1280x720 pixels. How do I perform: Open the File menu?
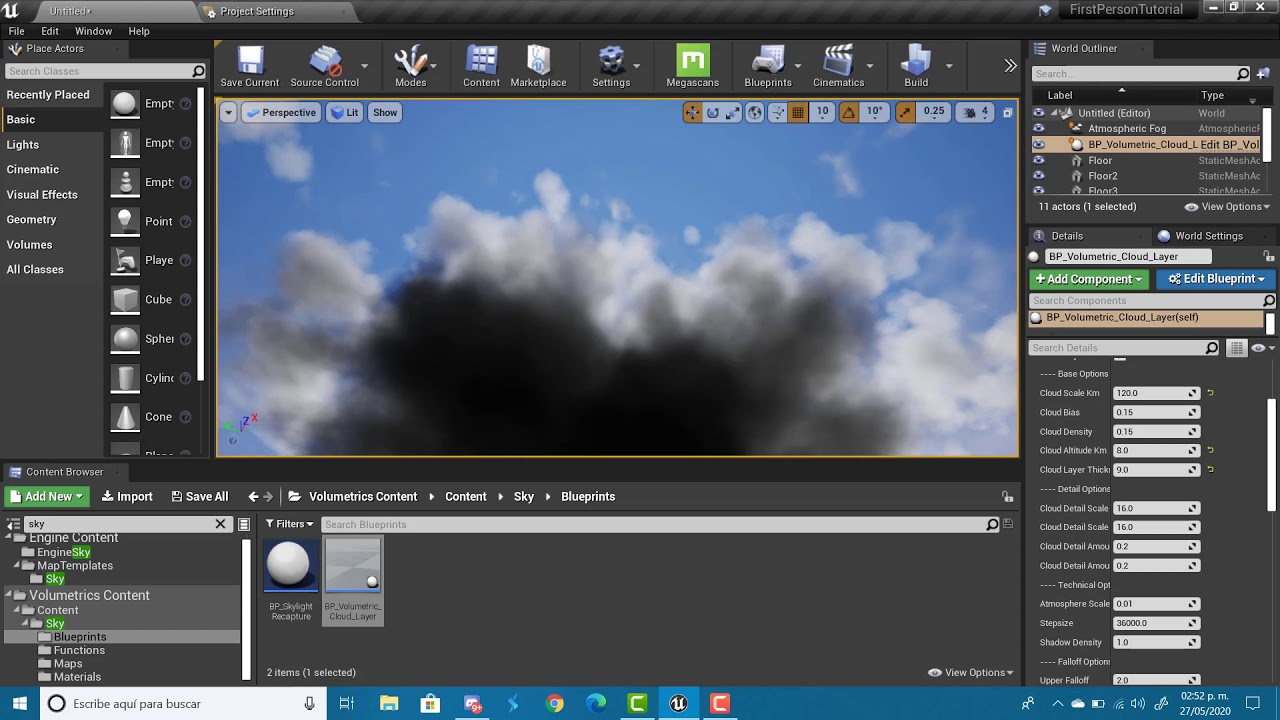pyautogui.click(x=17, y=31)
